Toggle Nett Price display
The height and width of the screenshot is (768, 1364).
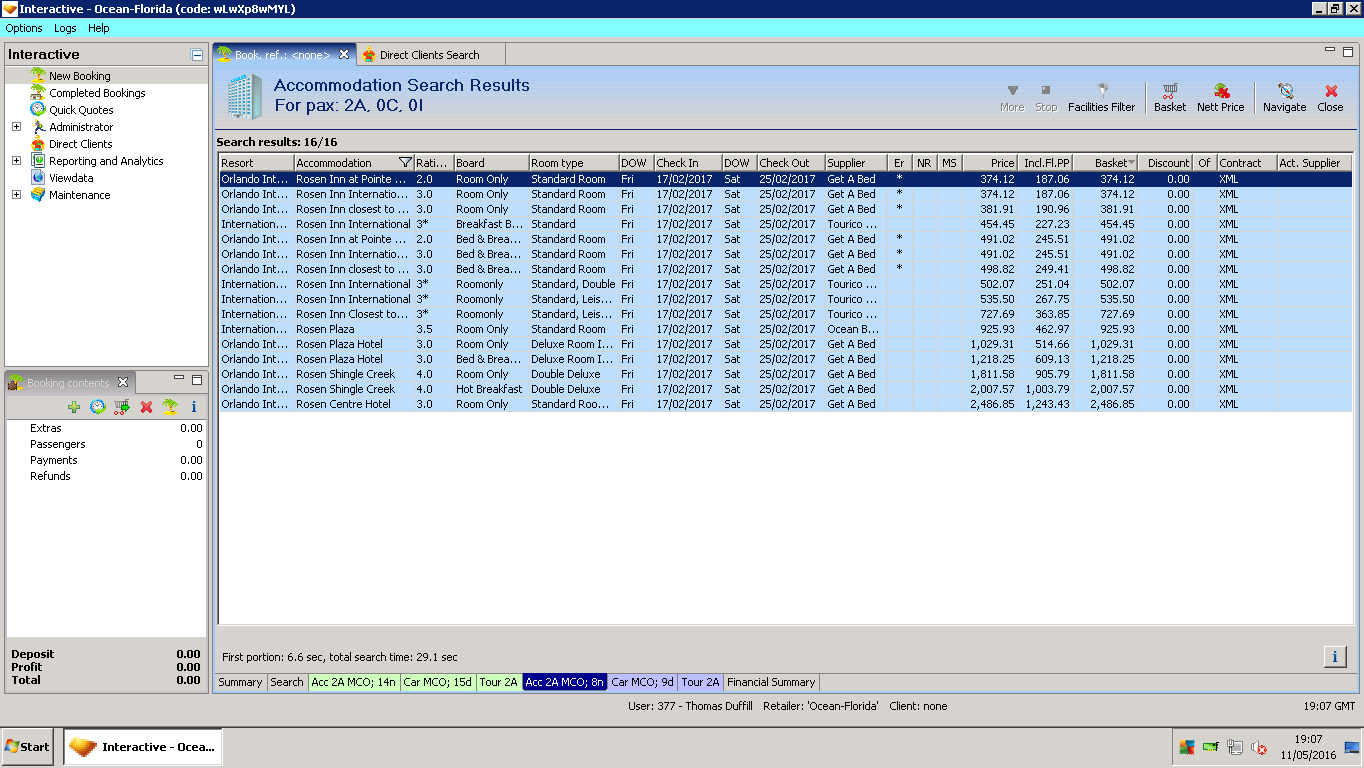(x=1220, y=97)
